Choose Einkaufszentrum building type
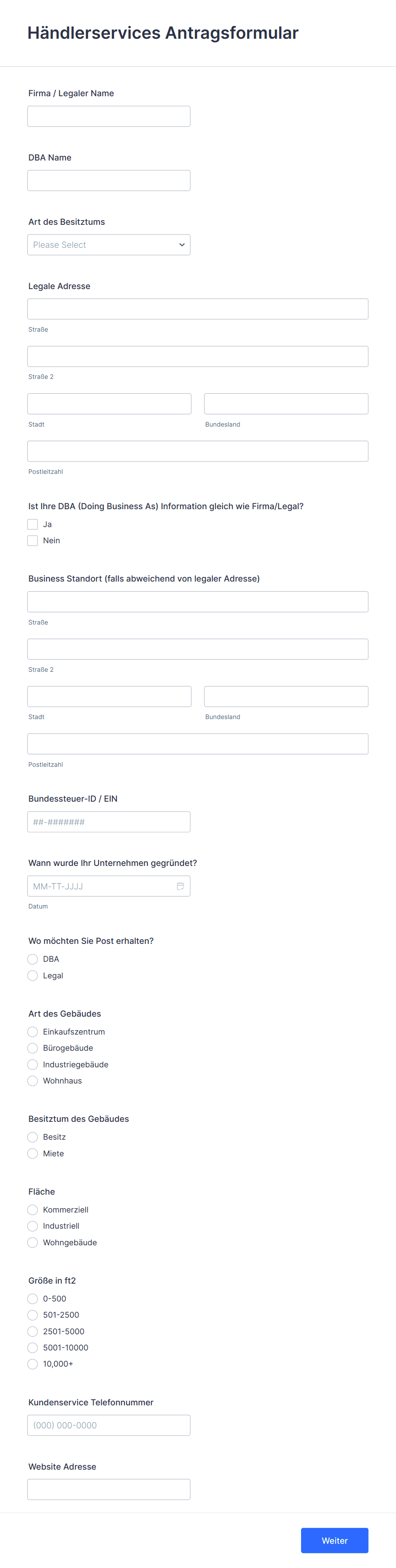 point(33,1032)
